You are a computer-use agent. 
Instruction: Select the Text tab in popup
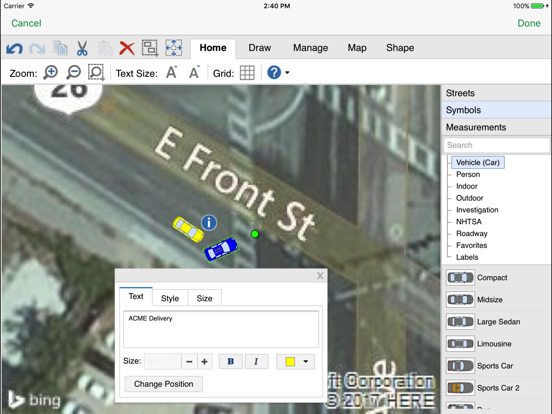click(136, 296)
